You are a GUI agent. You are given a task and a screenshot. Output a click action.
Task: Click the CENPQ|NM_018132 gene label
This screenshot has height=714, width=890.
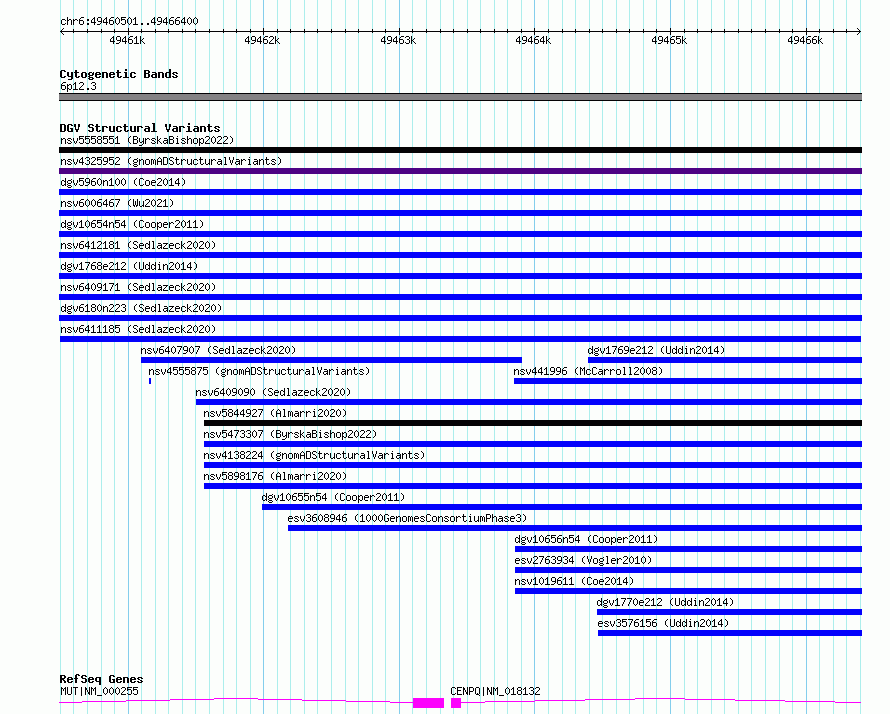coord(495,691)
